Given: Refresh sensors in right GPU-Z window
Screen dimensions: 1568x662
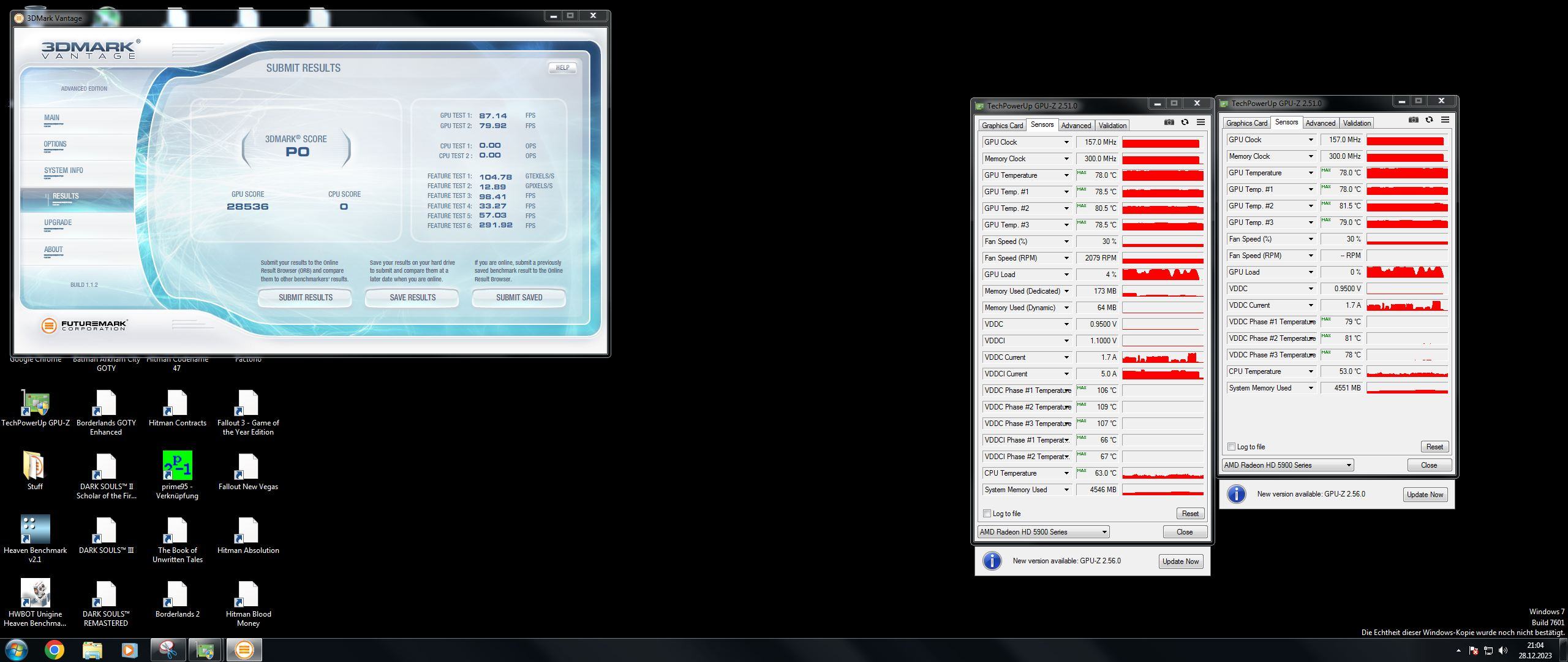Looking at the screenshot, I should pos(1429,120).
